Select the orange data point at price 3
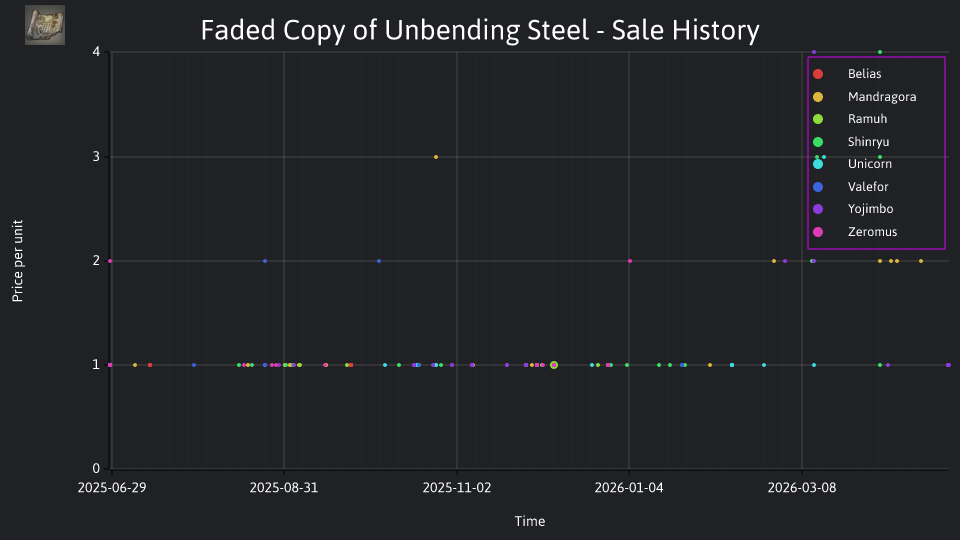The width and height of the screenshot is (960, 540). point(436,157)
